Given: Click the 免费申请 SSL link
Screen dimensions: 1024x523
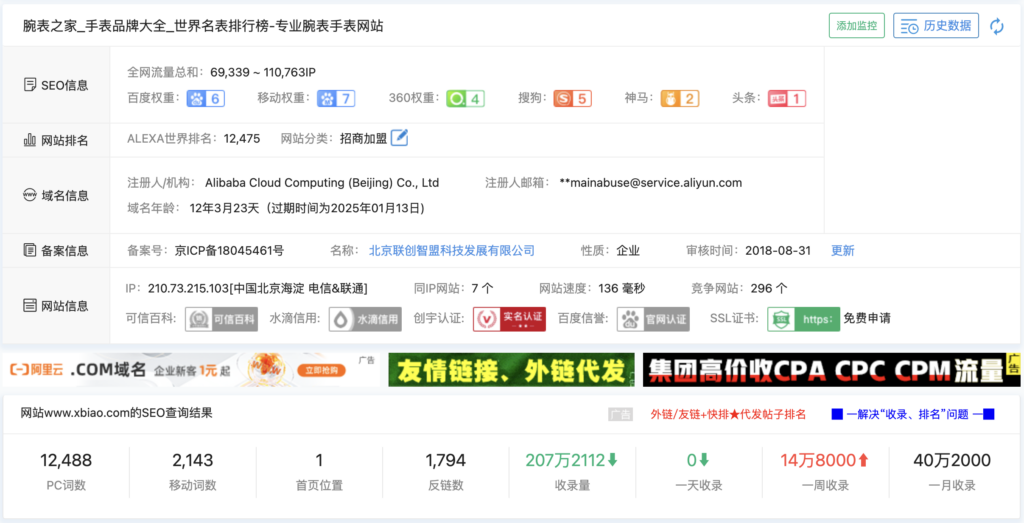Looking at the screenshot, I should (x=867, y=319).
